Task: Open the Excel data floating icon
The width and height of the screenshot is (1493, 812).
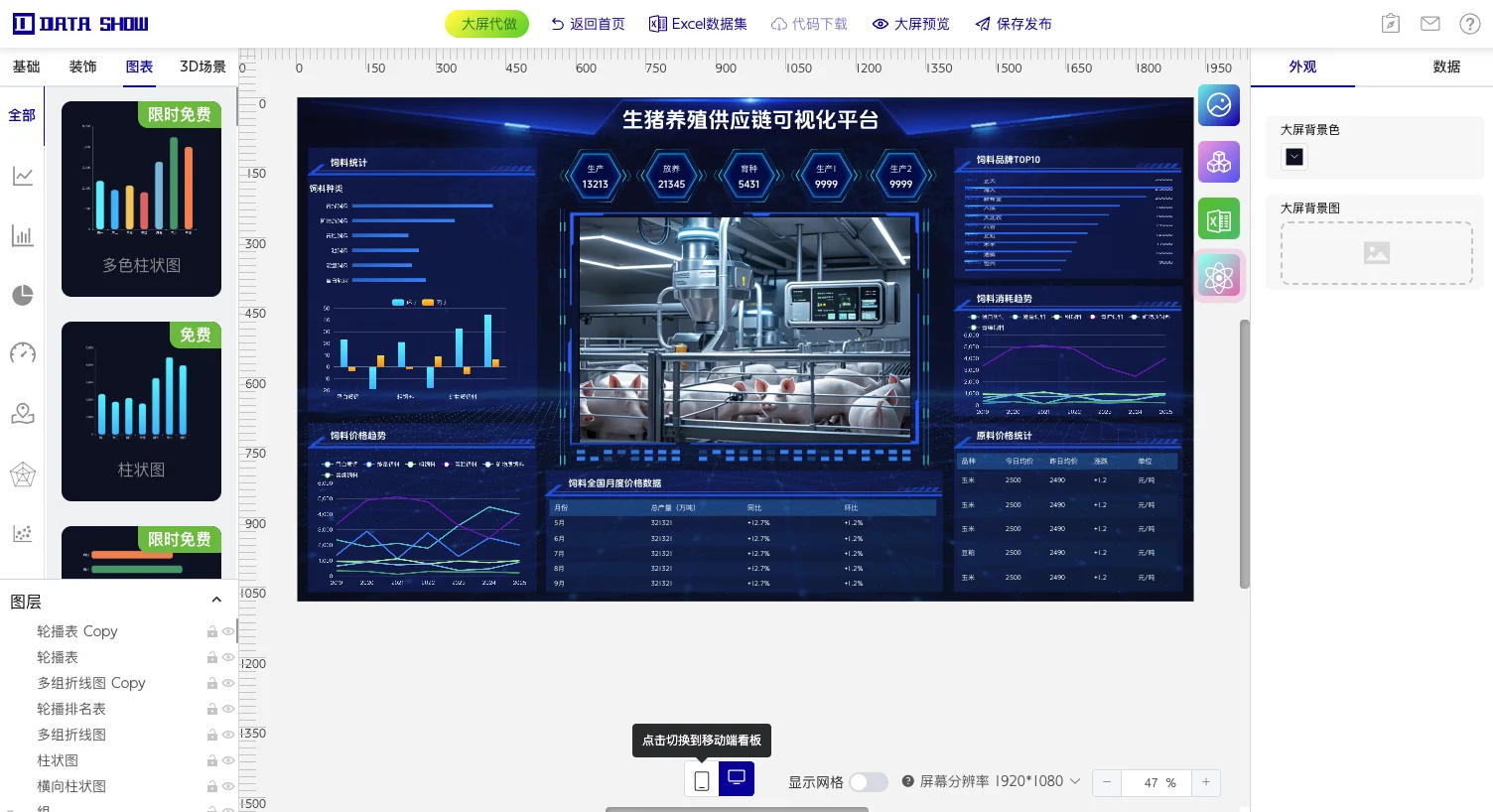Action: pos(1219,218)
